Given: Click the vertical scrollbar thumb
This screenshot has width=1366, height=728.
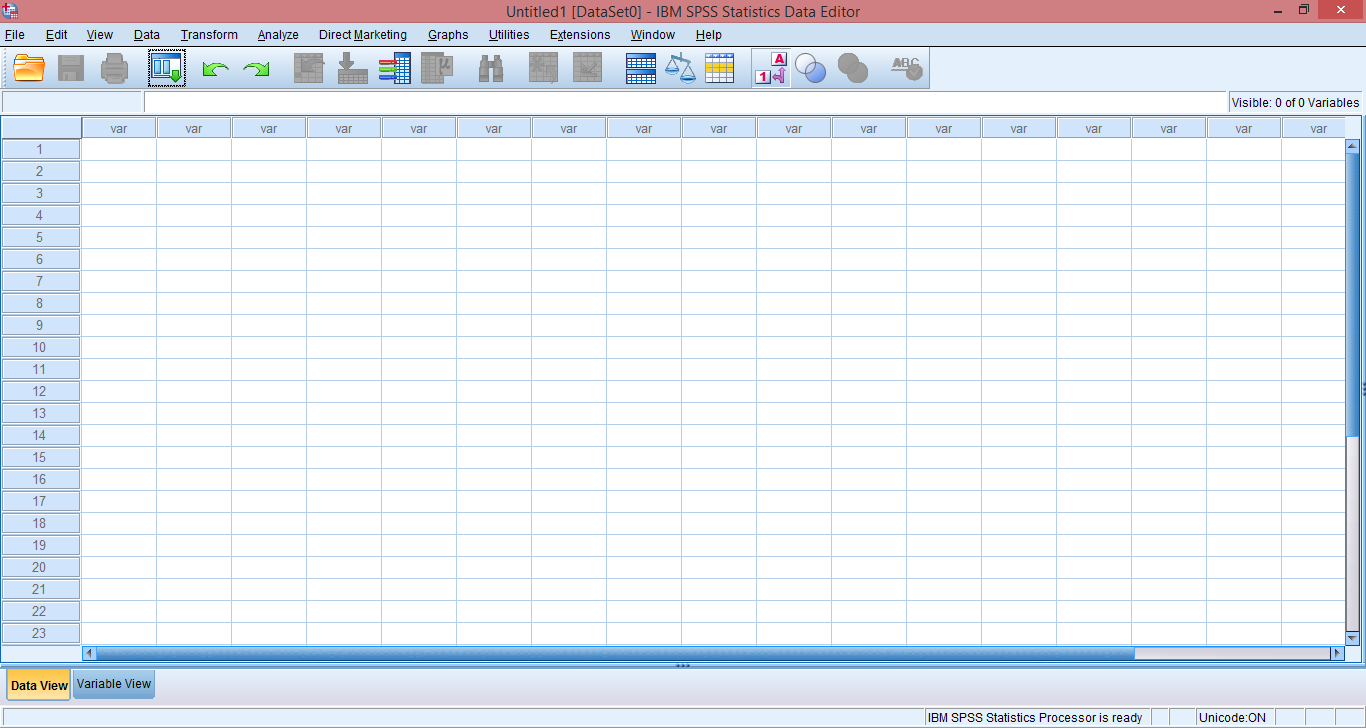Looking at the screenshot, I should (1353, 295).
